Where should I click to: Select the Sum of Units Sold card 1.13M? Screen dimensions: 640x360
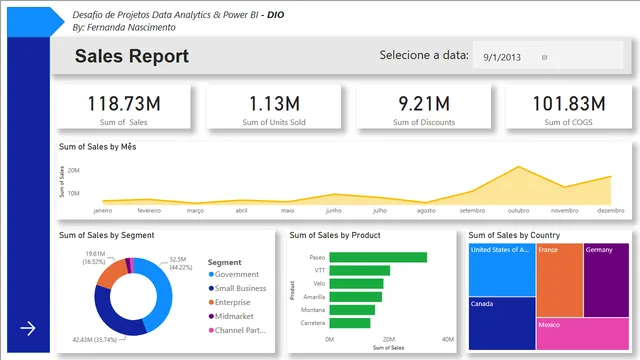click(x=274, y=107)
